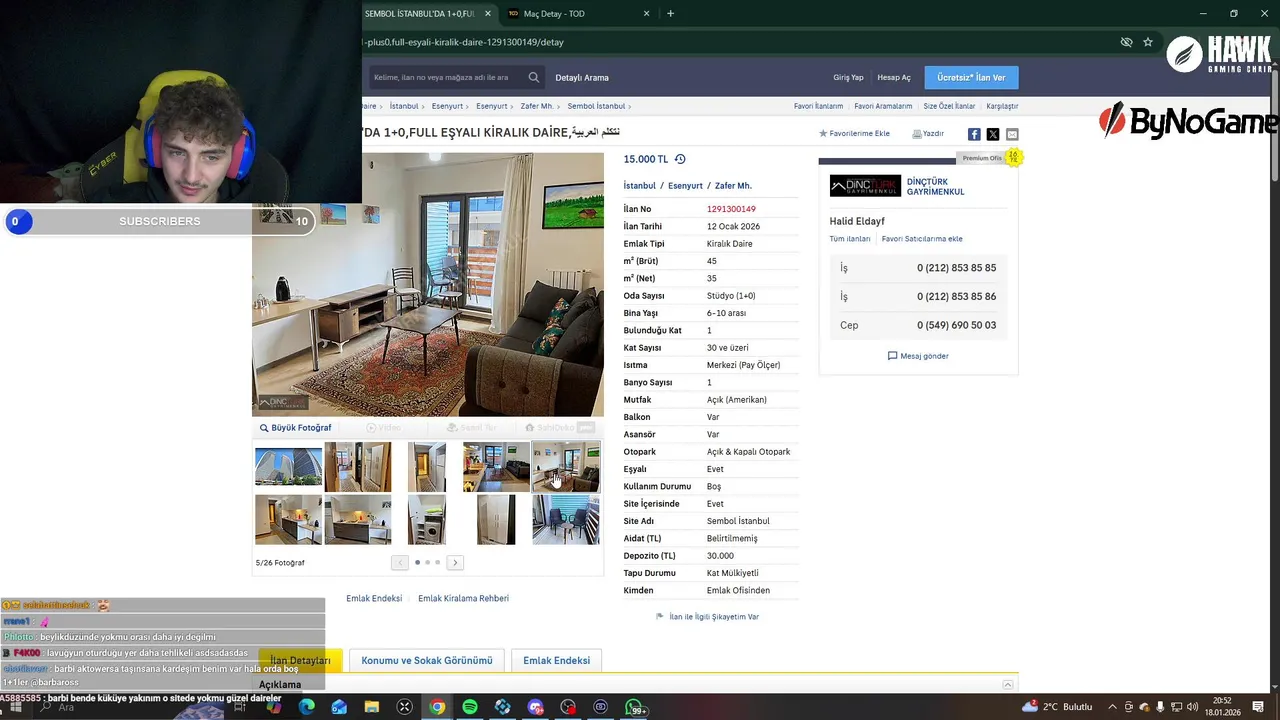Open Konumu ve Sokak Görünümü tab
Image resolution: width=1280 pixels, height=720 pixels.
pos(427,661)
